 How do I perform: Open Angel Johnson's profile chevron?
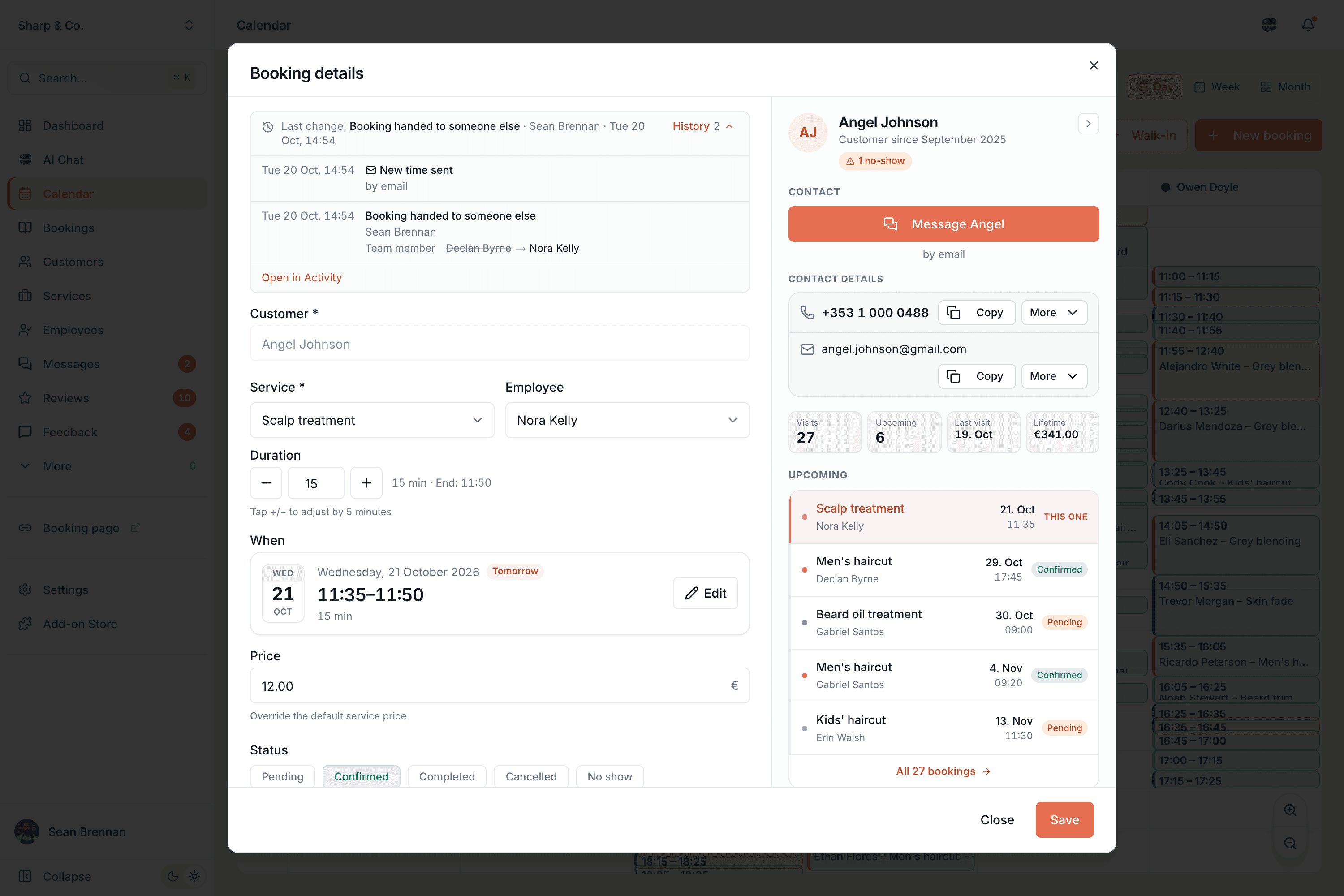click(1088, 124)
